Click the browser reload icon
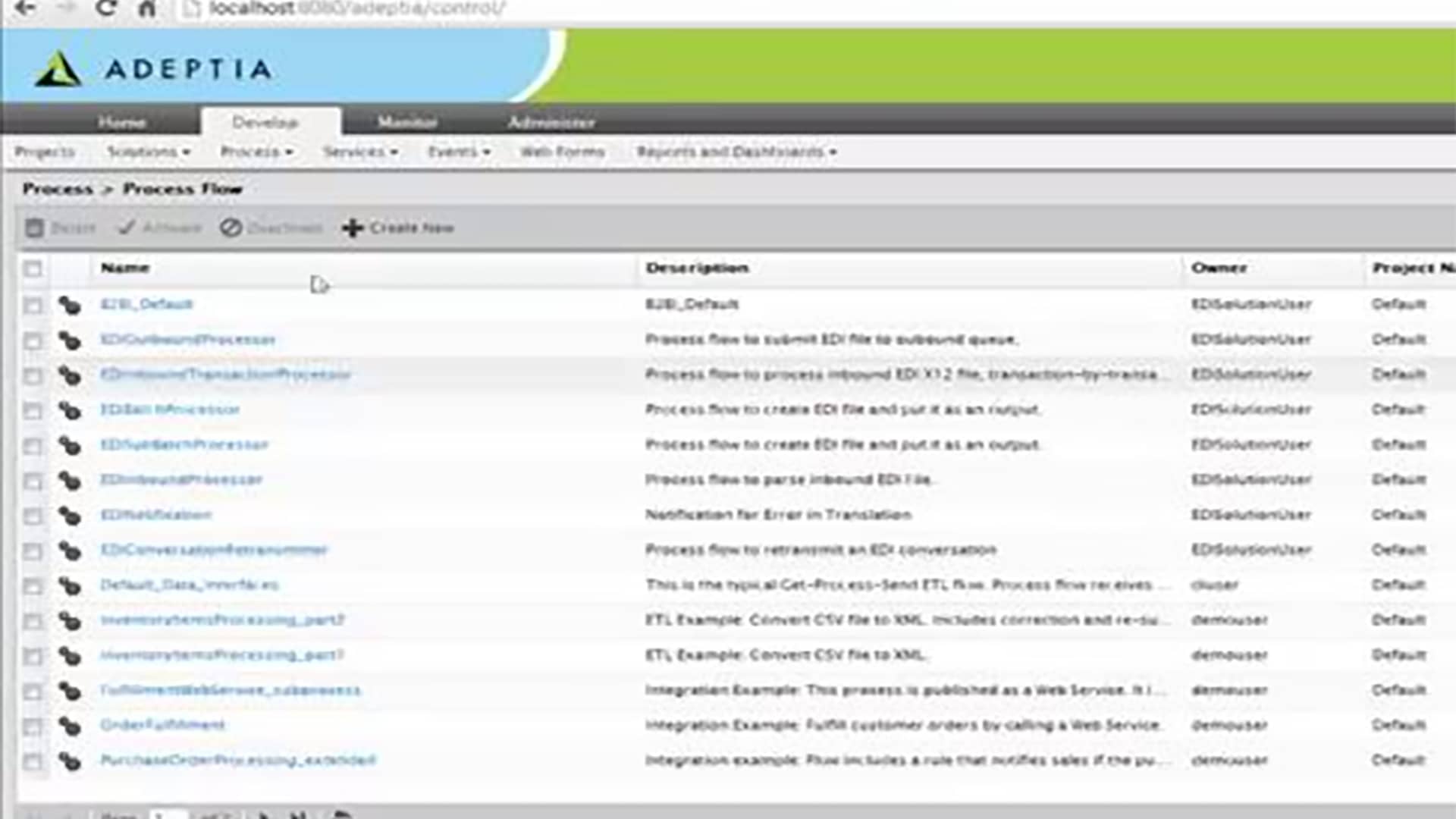 [106, 9]
